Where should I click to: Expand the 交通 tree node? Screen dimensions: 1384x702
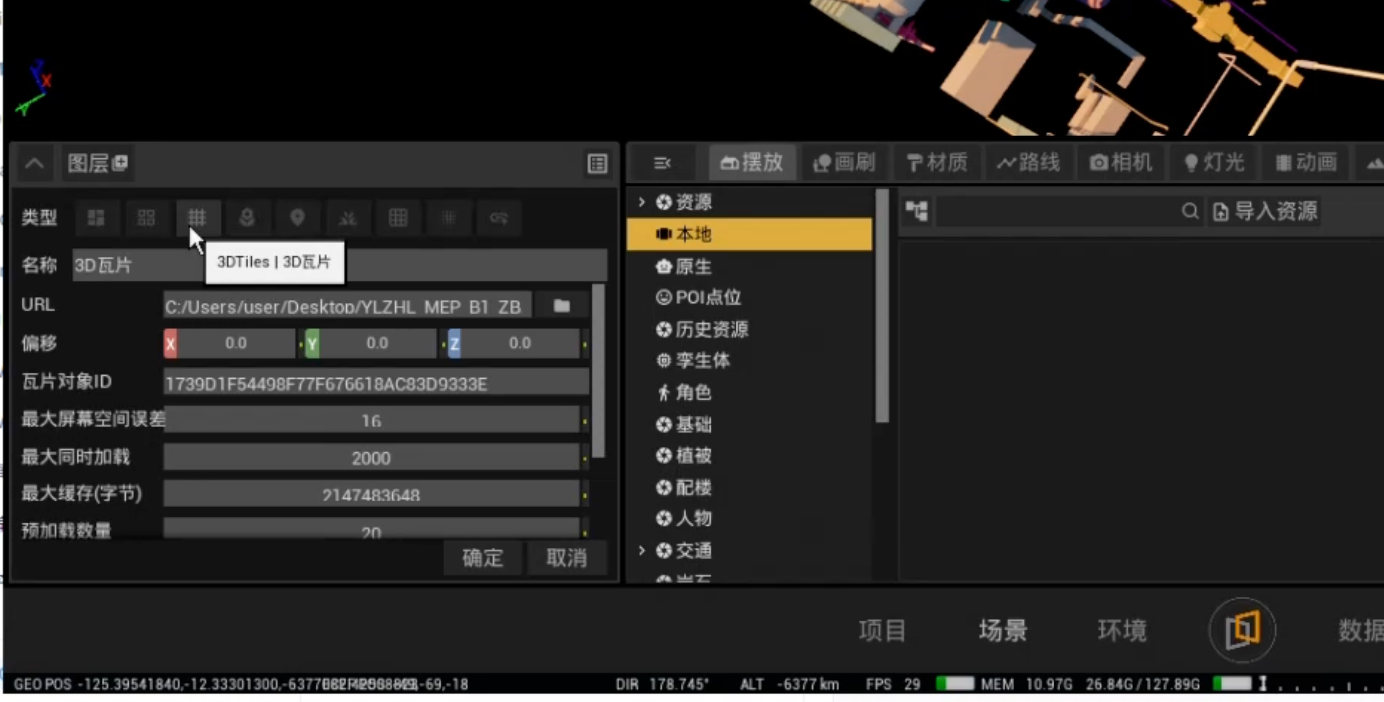tap(642, 550)
